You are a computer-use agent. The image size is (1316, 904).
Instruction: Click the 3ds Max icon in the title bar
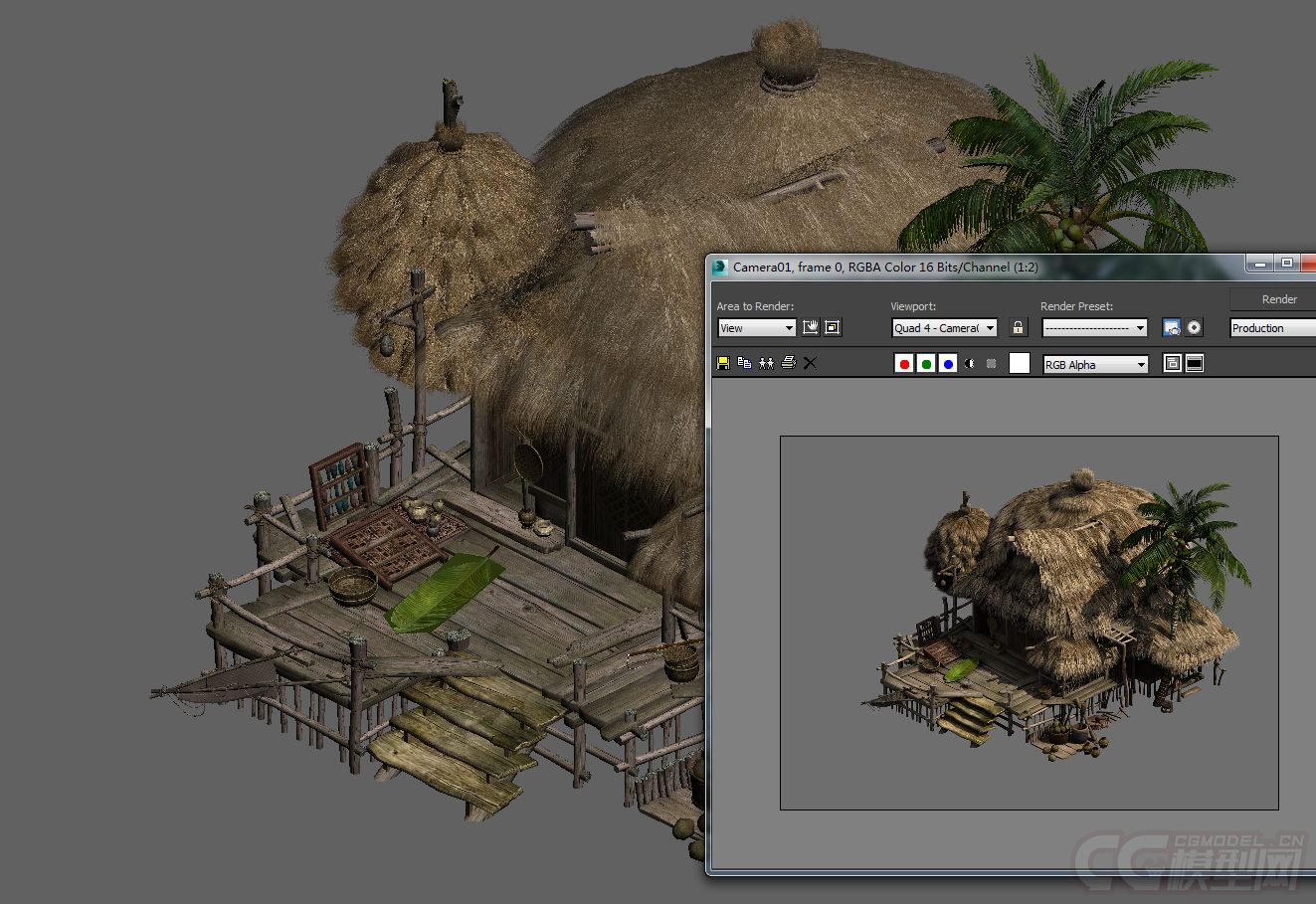(x=720, y=267)
